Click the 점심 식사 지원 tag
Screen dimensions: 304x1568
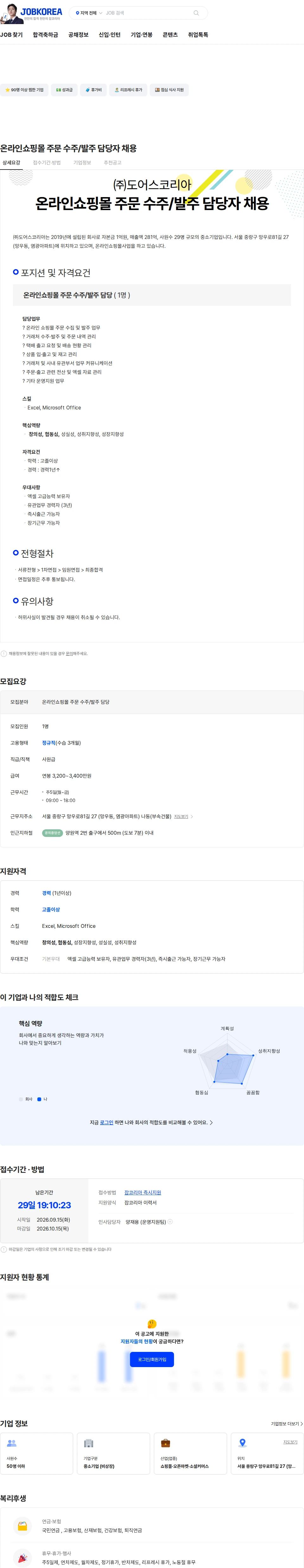pyautogui.click(x=169, y=90)
